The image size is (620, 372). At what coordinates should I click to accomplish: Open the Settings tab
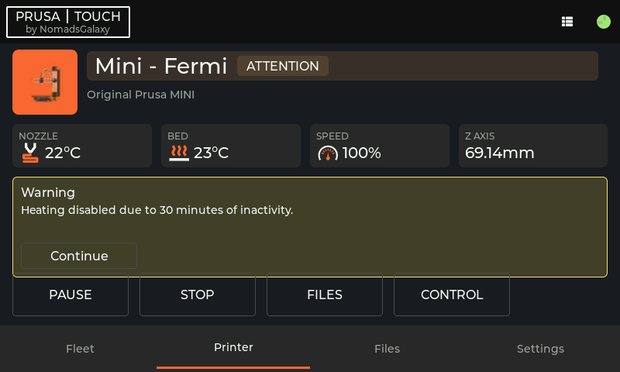[540, 349]
